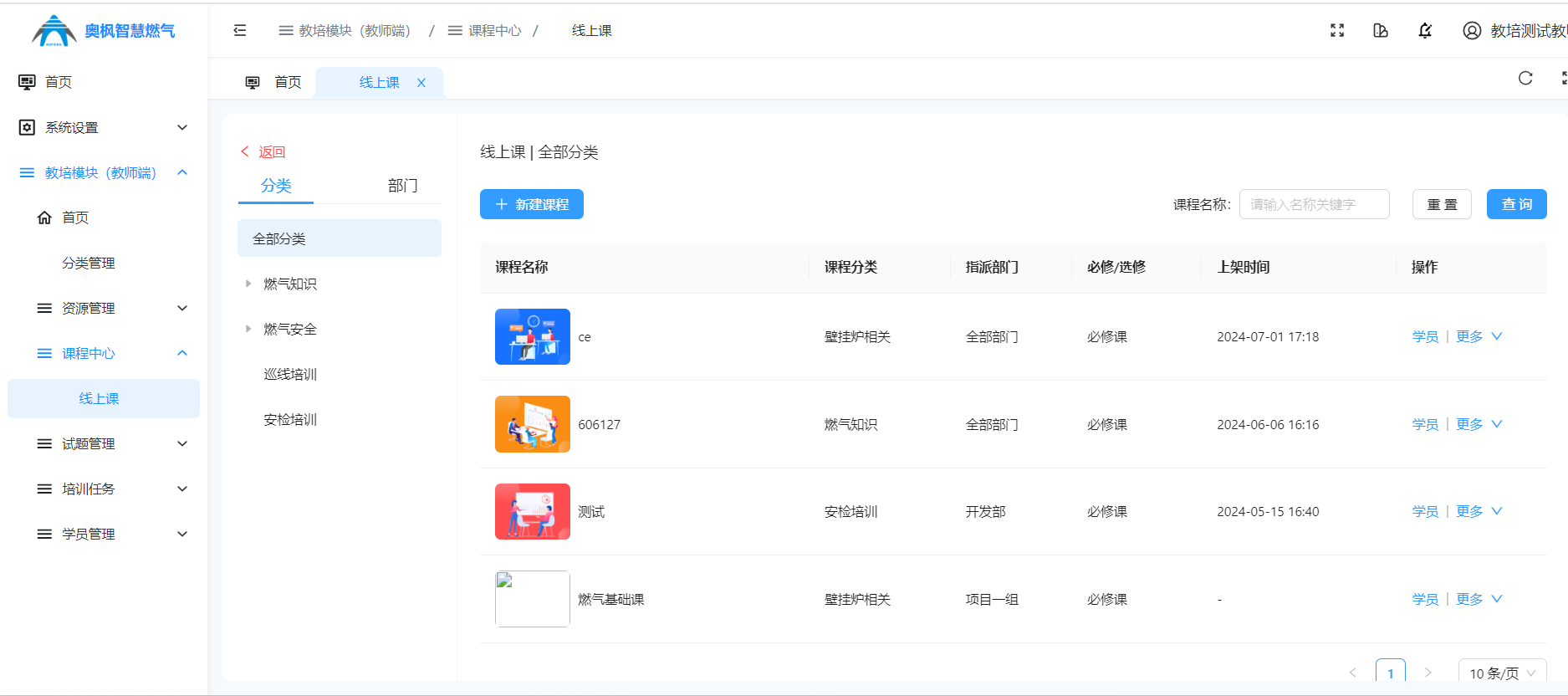Click the breadcrumb 课程中心 list icon
1568x696 pixels.
click(x=455, y=30)
